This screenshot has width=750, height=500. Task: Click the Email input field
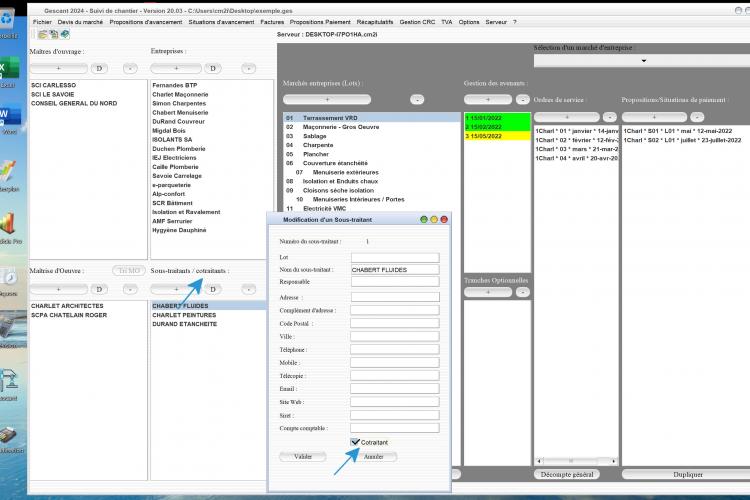(395, 389)
